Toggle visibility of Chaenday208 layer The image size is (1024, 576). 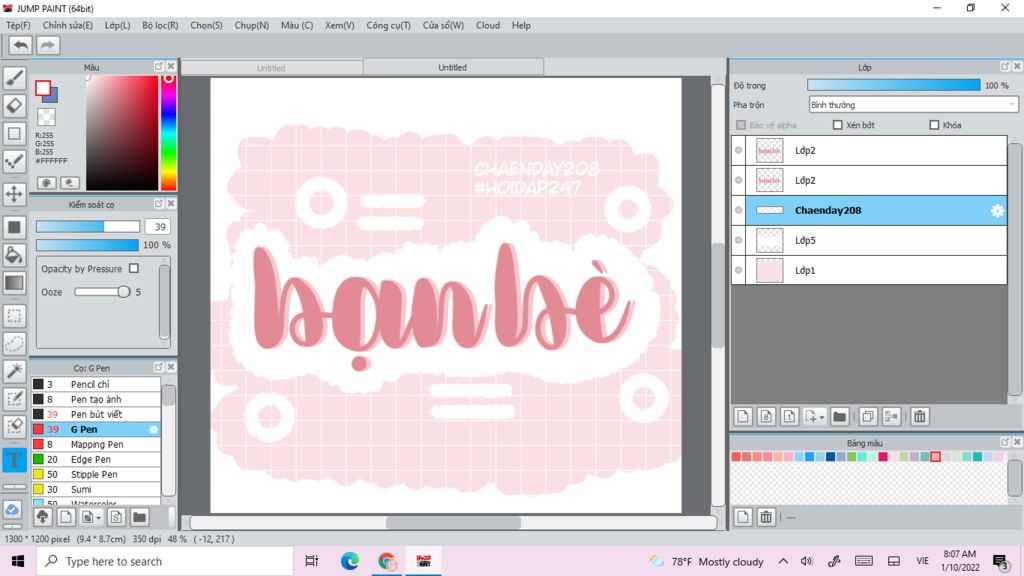click(739, 210)
